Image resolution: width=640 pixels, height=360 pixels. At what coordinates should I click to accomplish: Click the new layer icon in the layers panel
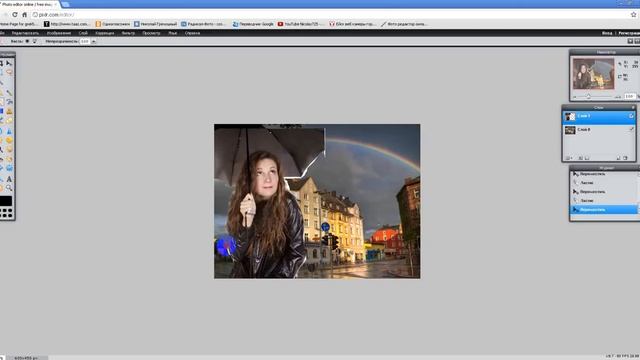[x=618, y=158]
